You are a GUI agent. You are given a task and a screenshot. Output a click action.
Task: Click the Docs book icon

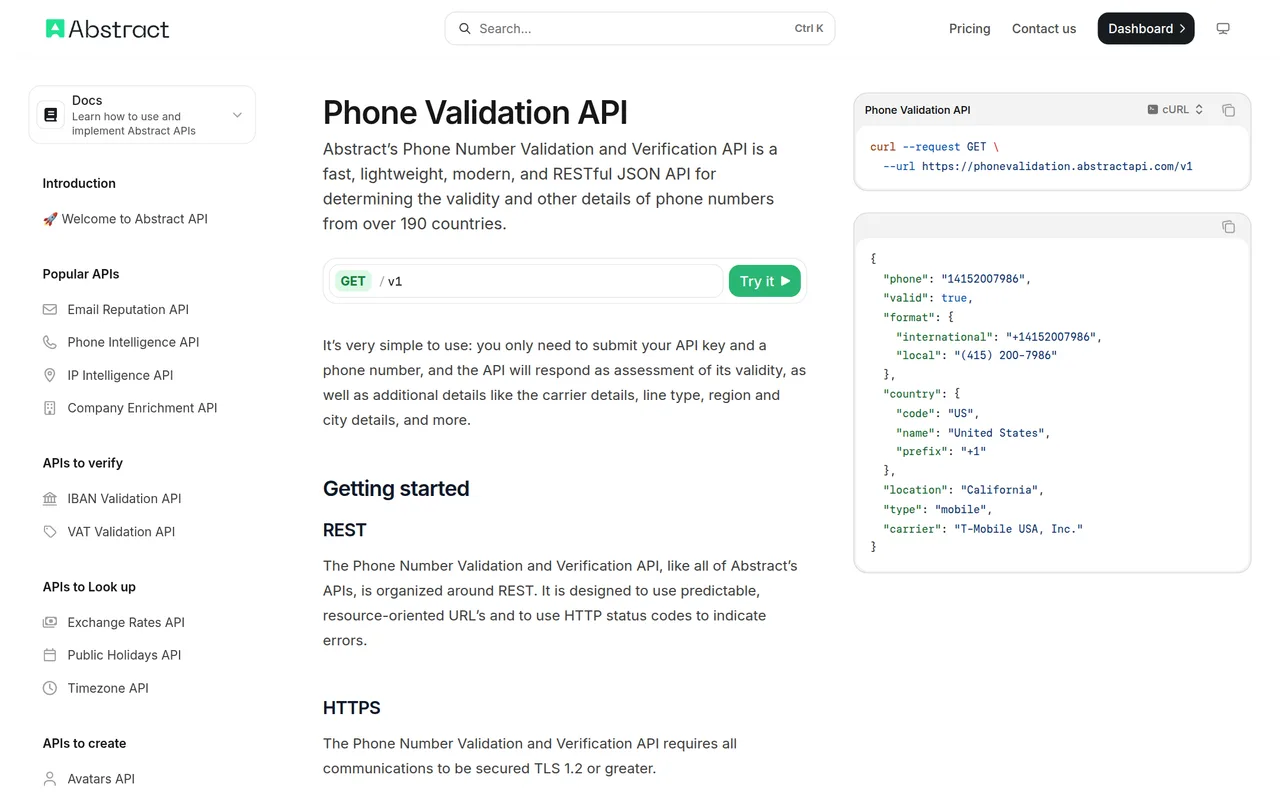[51, 115]
